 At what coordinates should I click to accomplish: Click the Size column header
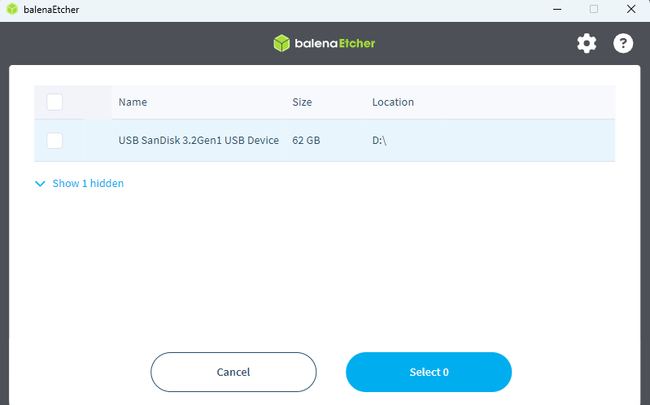click(x=302, y=102)
